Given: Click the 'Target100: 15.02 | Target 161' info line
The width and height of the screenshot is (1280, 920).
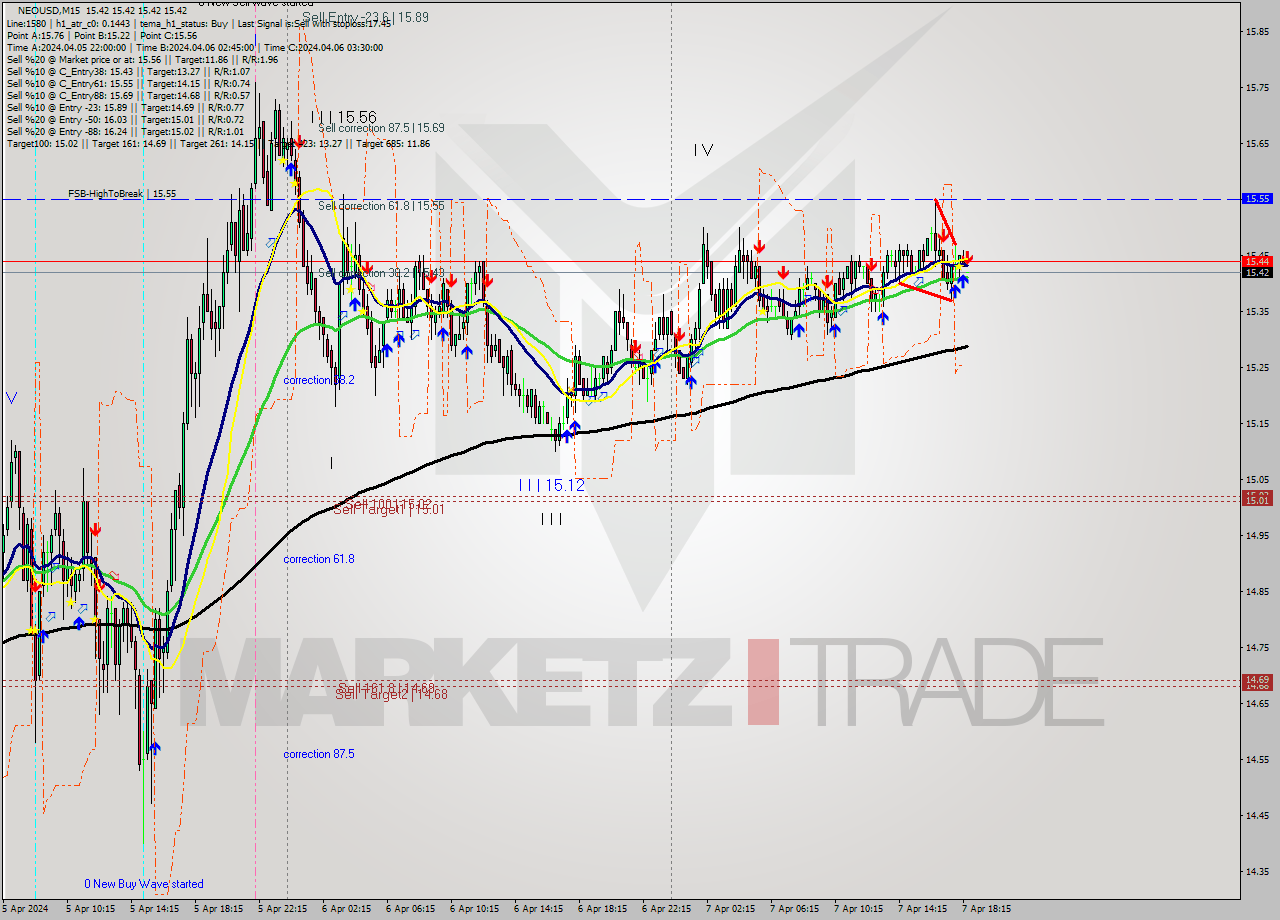Looking at the screenshot, I should coord(218,143).
